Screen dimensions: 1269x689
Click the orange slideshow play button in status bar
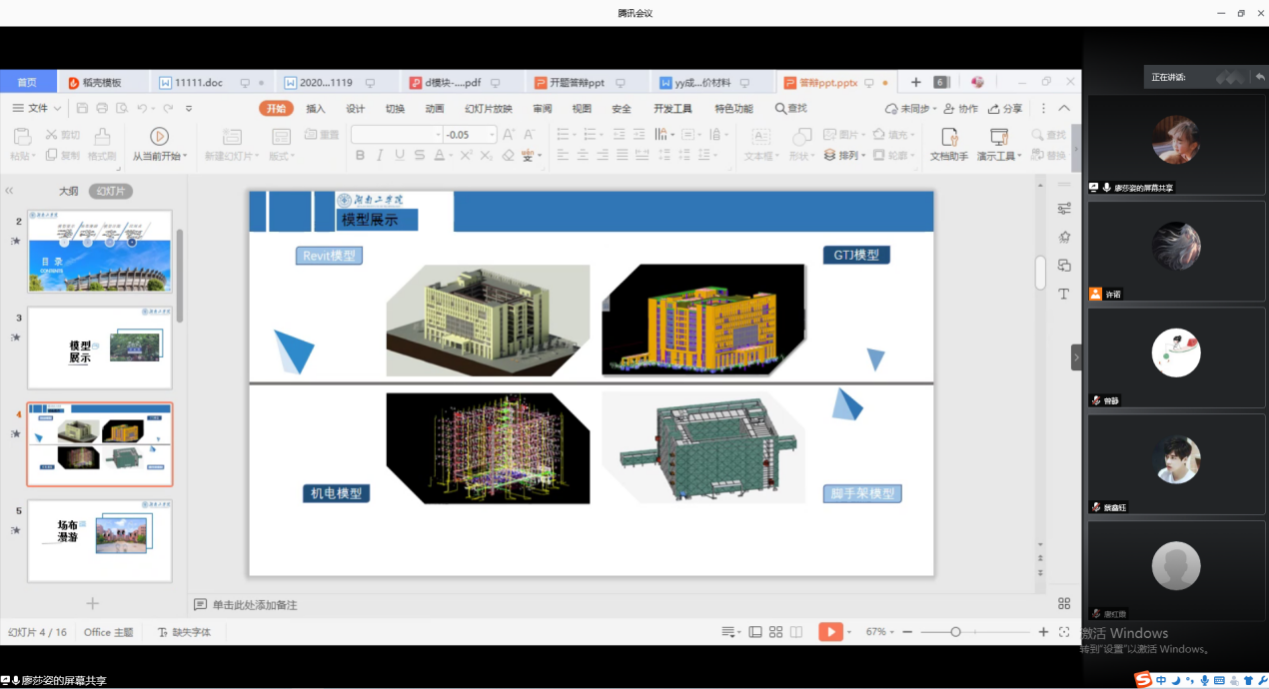pos(830,632)
